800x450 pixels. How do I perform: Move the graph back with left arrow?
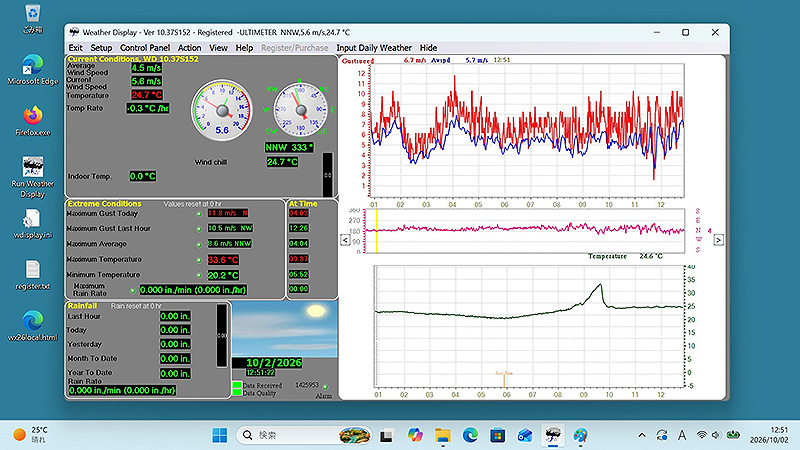pos(345,240)
